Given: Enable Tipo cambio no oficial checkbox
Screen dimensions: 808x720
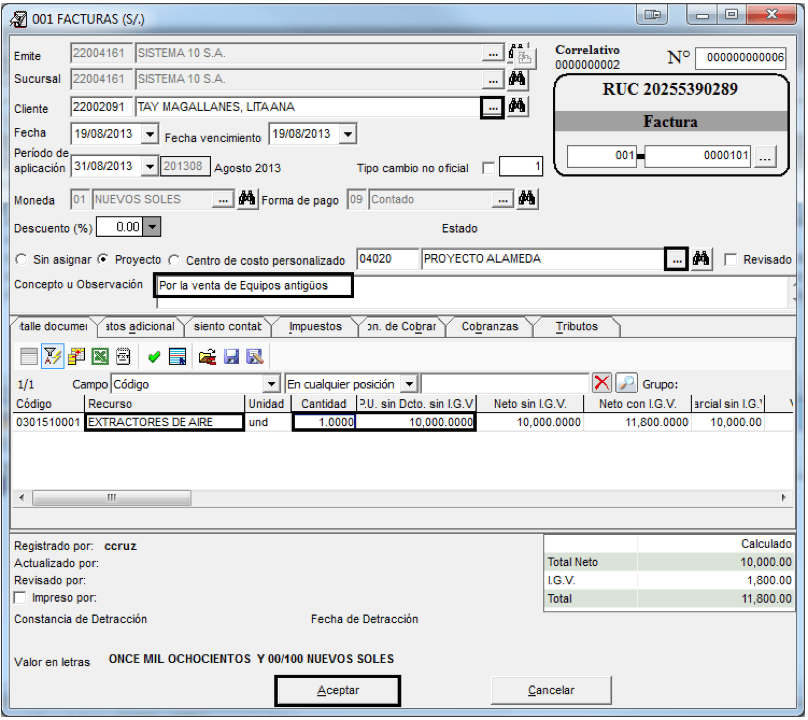Looking at the screenshot, I should tap(488, 169).
